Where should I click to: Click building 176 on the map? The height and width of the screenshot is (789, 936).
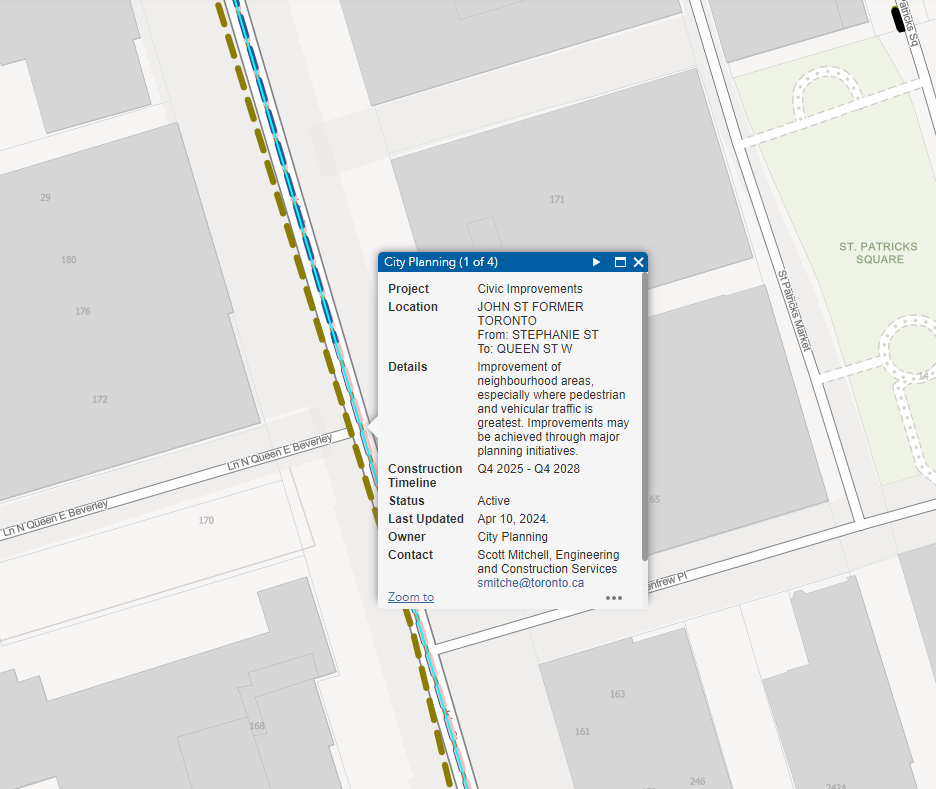point(83,311)
